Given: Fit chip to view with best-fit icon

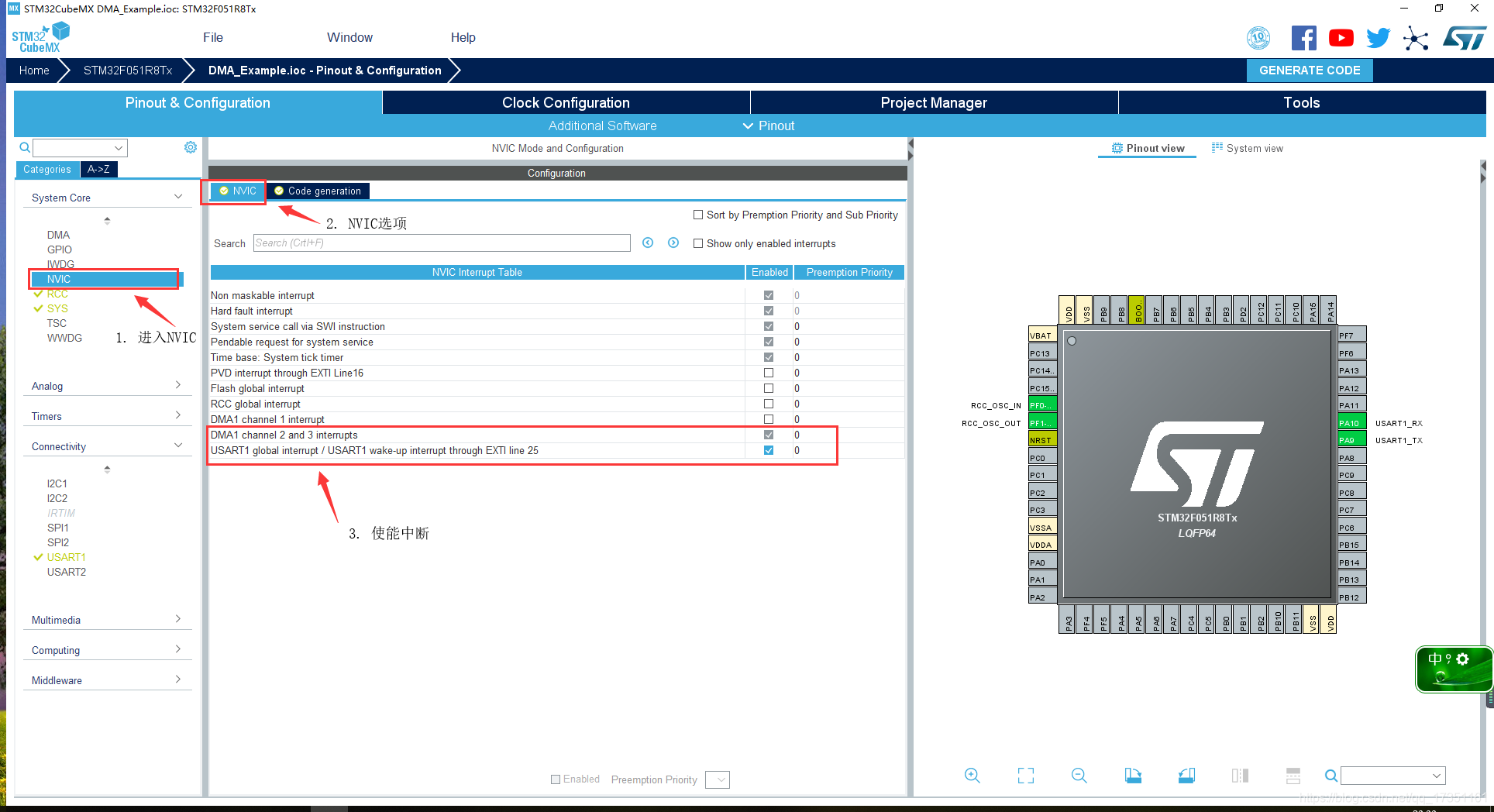Looking at the screenshot, I should [x=1026, y=776].
